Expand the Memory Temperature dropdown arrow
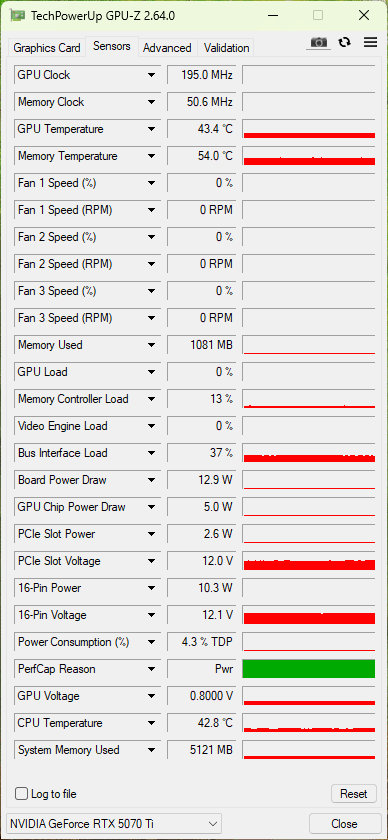Image resolution: width=388 pixels, height=840 pixels. 152,156
